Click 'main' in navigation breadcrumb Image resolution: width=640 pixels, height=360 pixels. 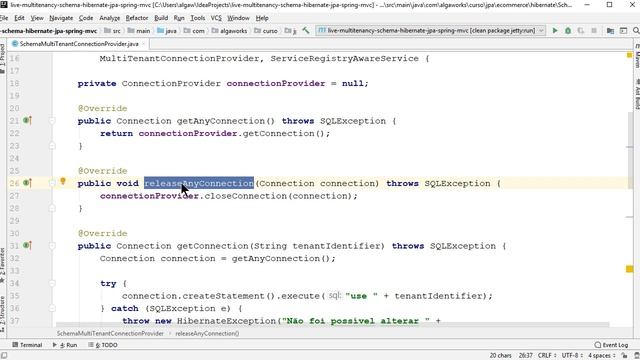pyautogui.click(x=139, y=31)
